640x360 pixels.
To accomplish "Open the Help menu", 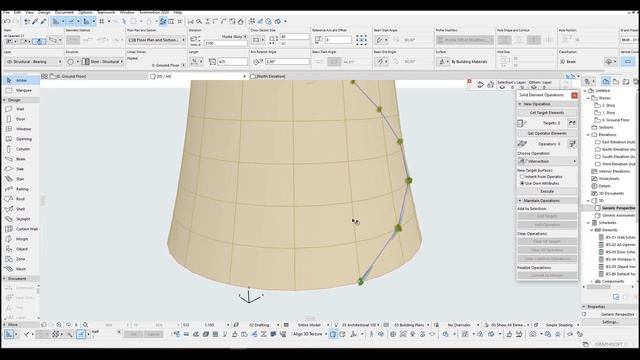I will click(178, 13).
